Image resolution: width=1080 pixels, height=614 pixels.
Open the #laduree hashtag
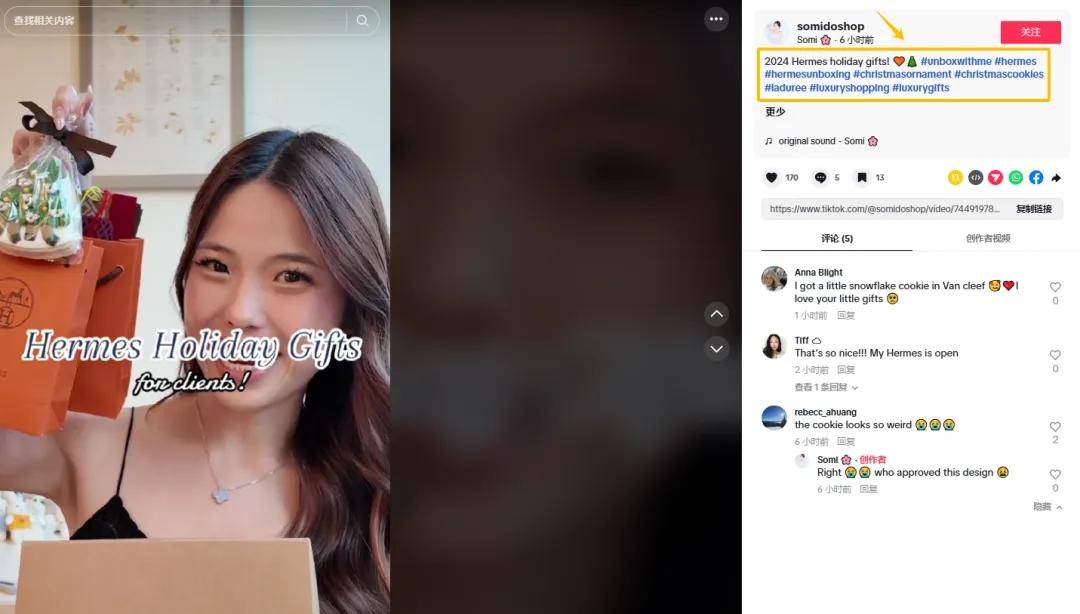coord(785,88)
